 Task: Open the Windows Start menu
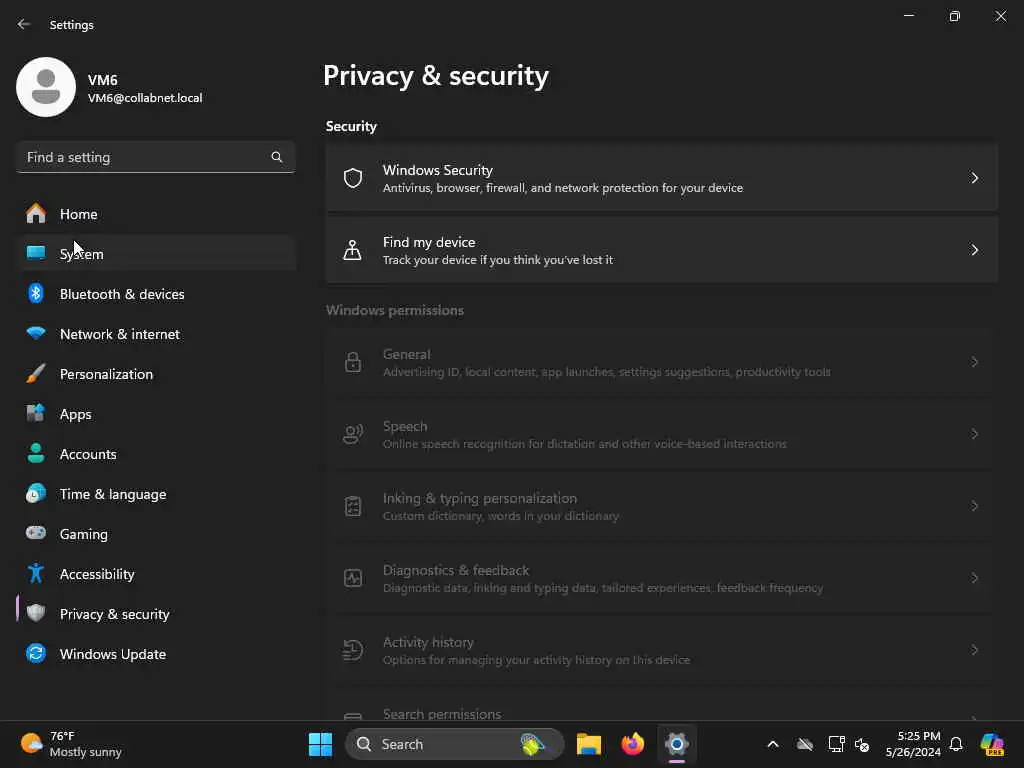pyautogui.click(x=320, y=744)
